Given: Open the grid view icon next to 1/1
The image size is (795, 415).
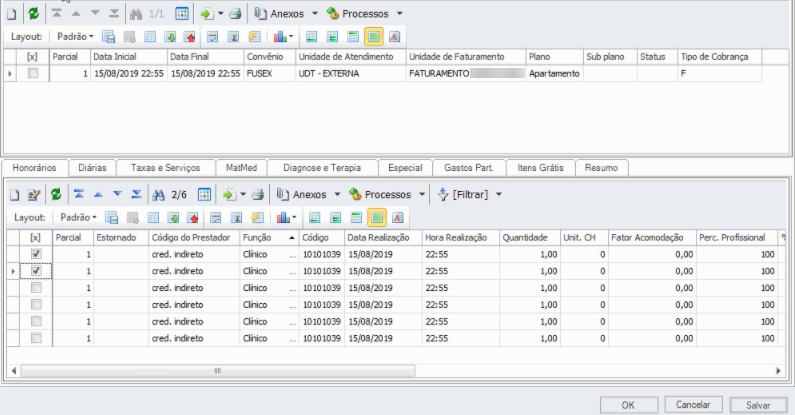Looking at the screenshot, I should click(182, 14).
